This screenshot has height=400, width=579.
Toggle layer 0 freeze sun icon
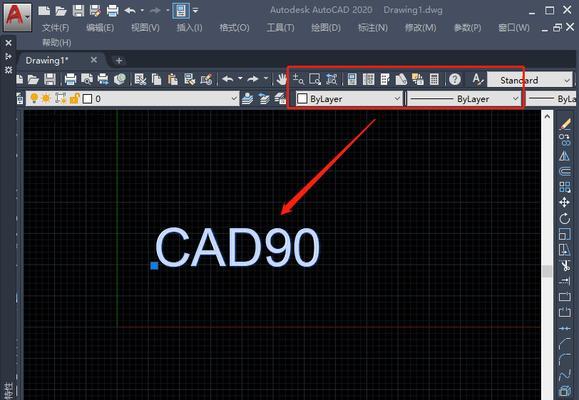[x=46, y=98]
